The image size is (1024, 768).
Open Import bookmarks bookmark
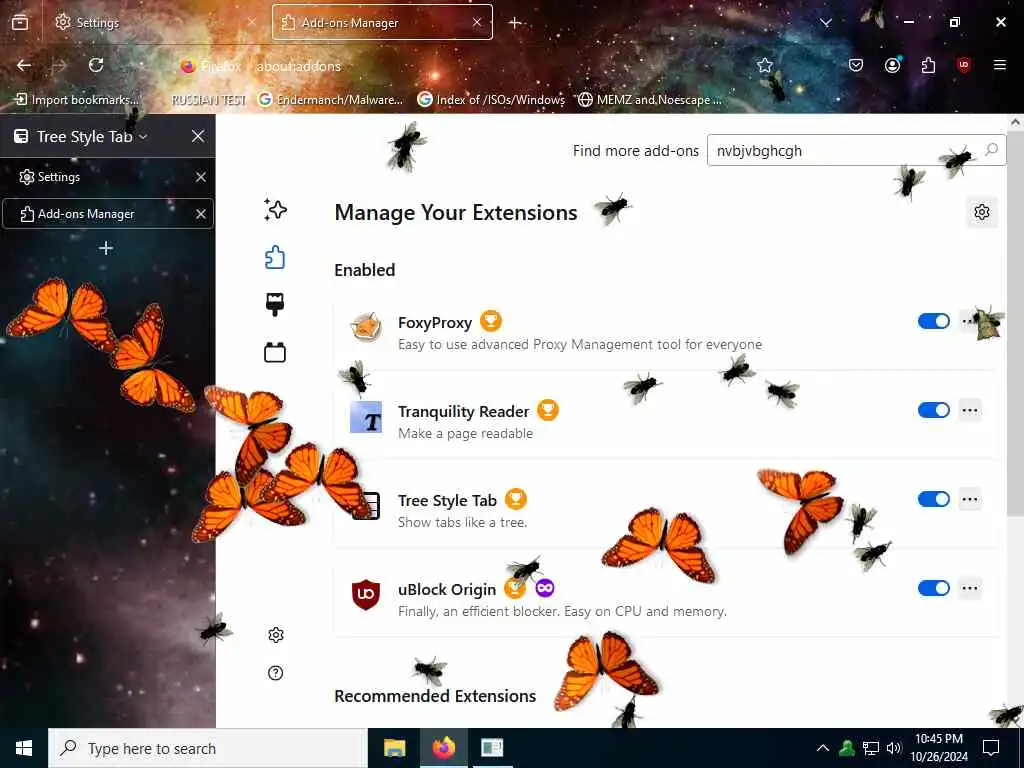click(x=77, y=99)
